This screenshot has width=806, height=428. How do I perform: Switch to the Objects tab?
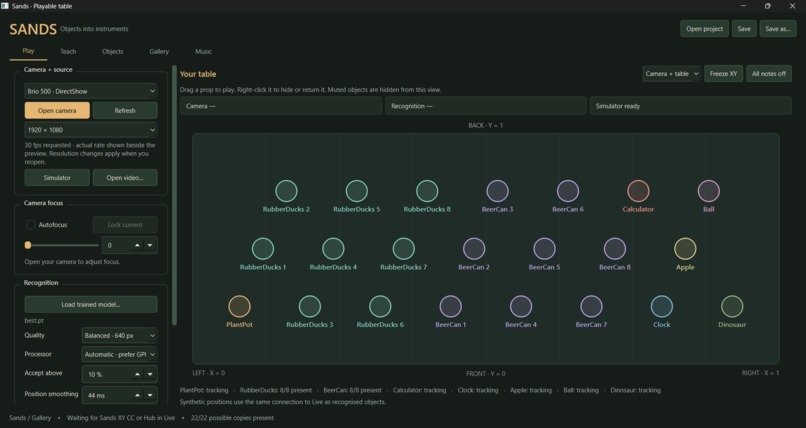[113, 51]
